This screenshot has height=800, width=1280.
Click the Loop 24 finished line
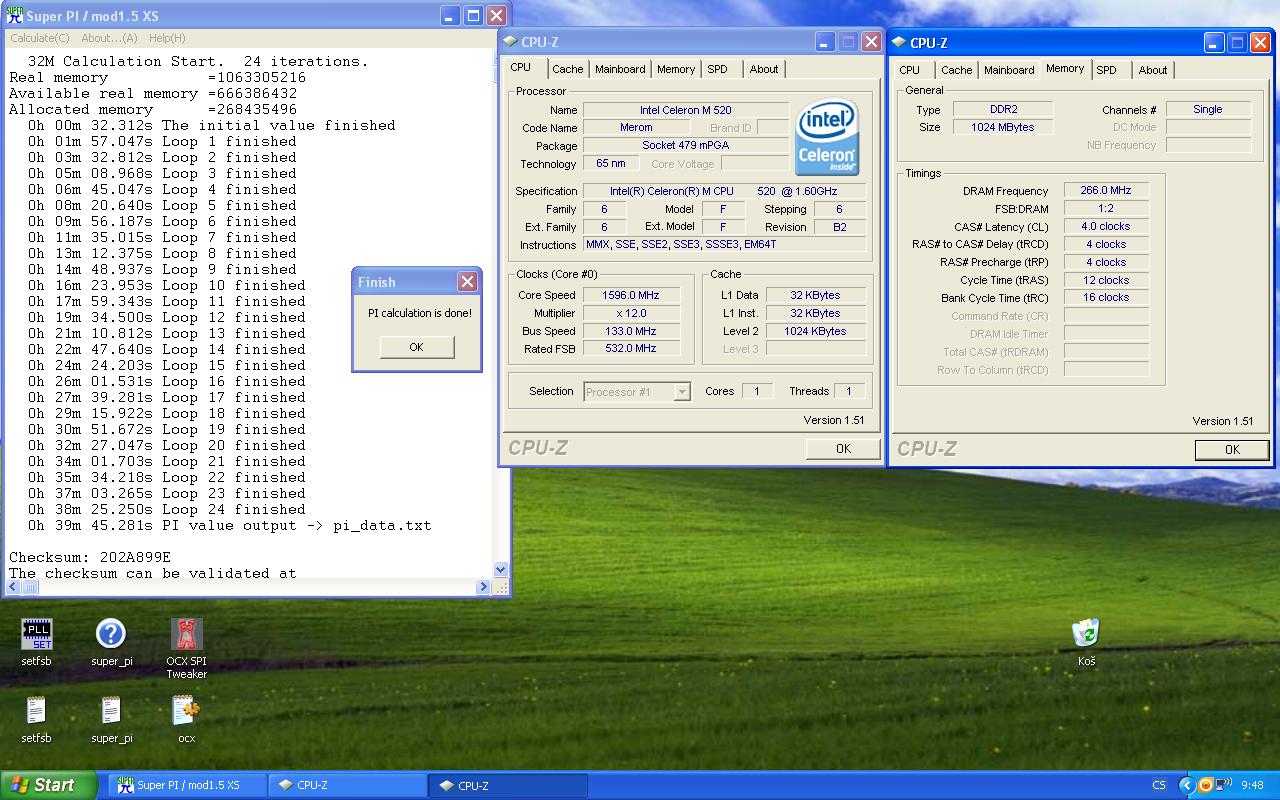point(166,509)
